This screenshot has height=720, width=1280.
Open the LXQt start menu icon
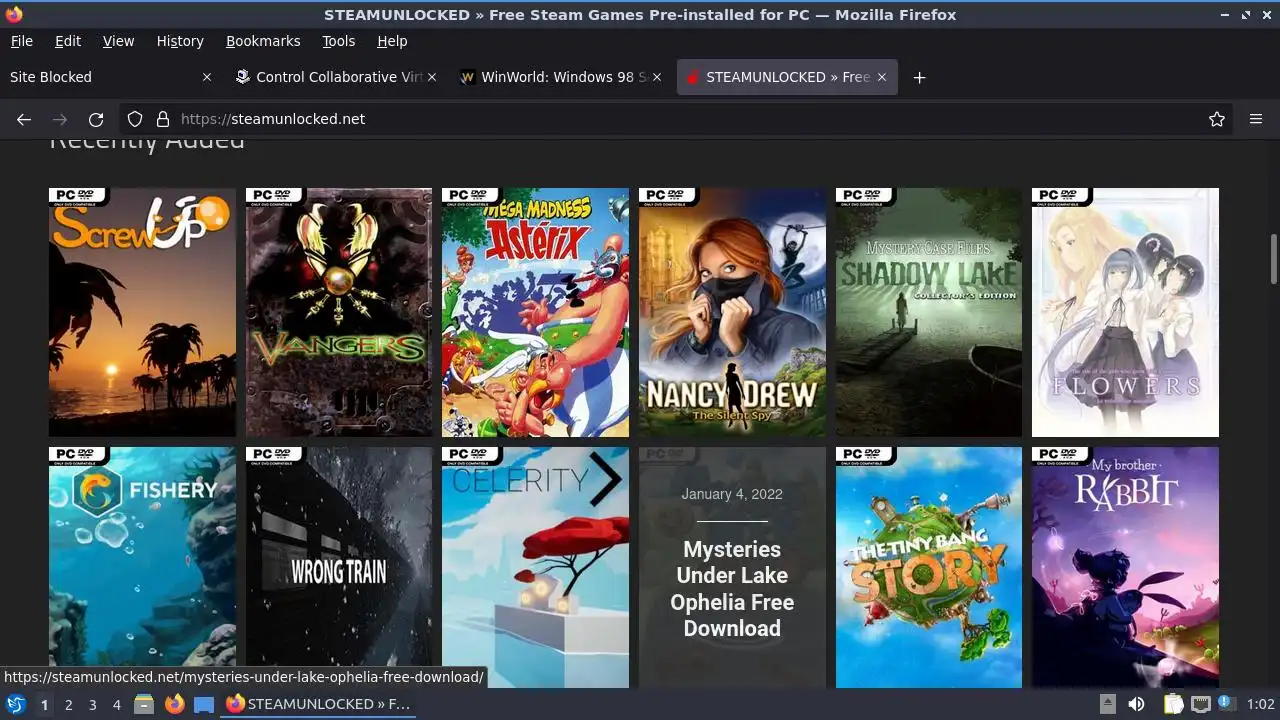coord(15,704)
